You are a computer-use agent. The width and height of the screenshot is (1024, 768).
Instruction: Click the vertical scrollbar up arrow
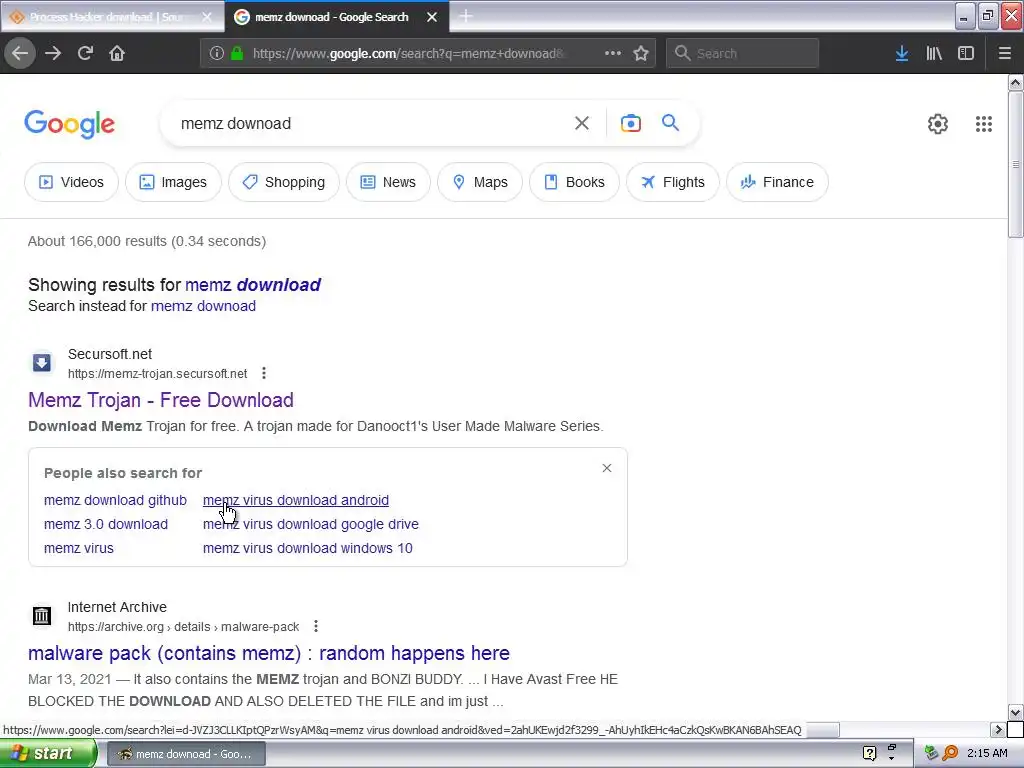coord(1015,82)
